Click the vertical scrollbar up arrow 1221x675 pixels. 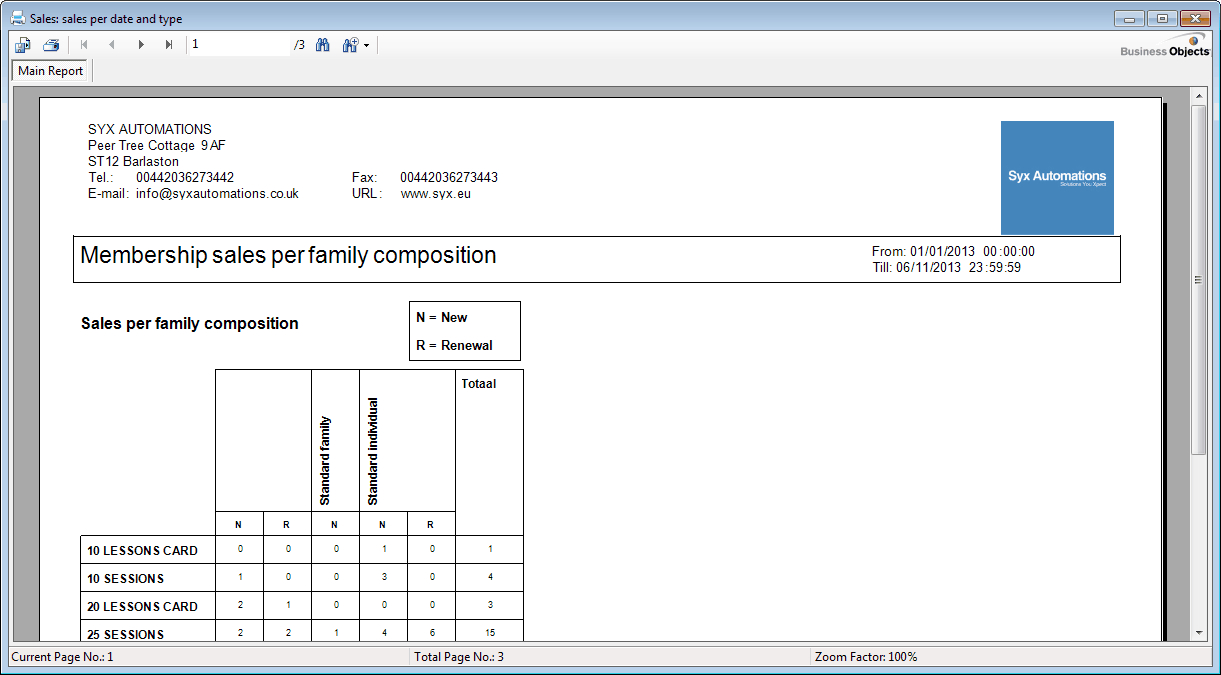(1199, 95)
